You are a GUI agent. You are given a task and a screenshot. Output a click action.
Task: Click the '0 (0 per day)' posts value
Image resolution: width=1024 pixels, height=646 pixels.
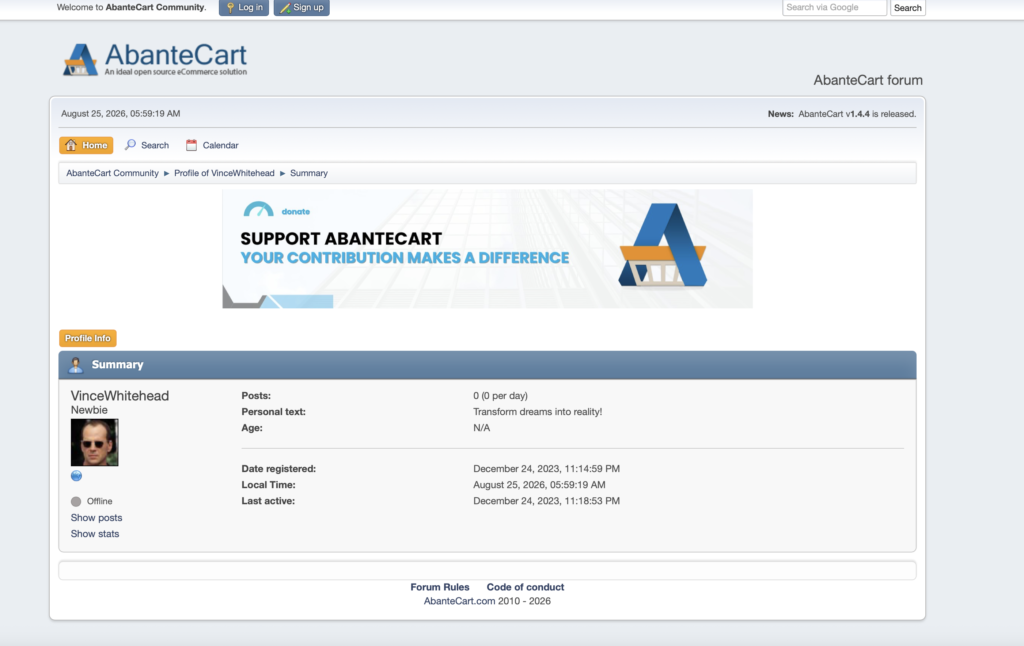[500, 396]
